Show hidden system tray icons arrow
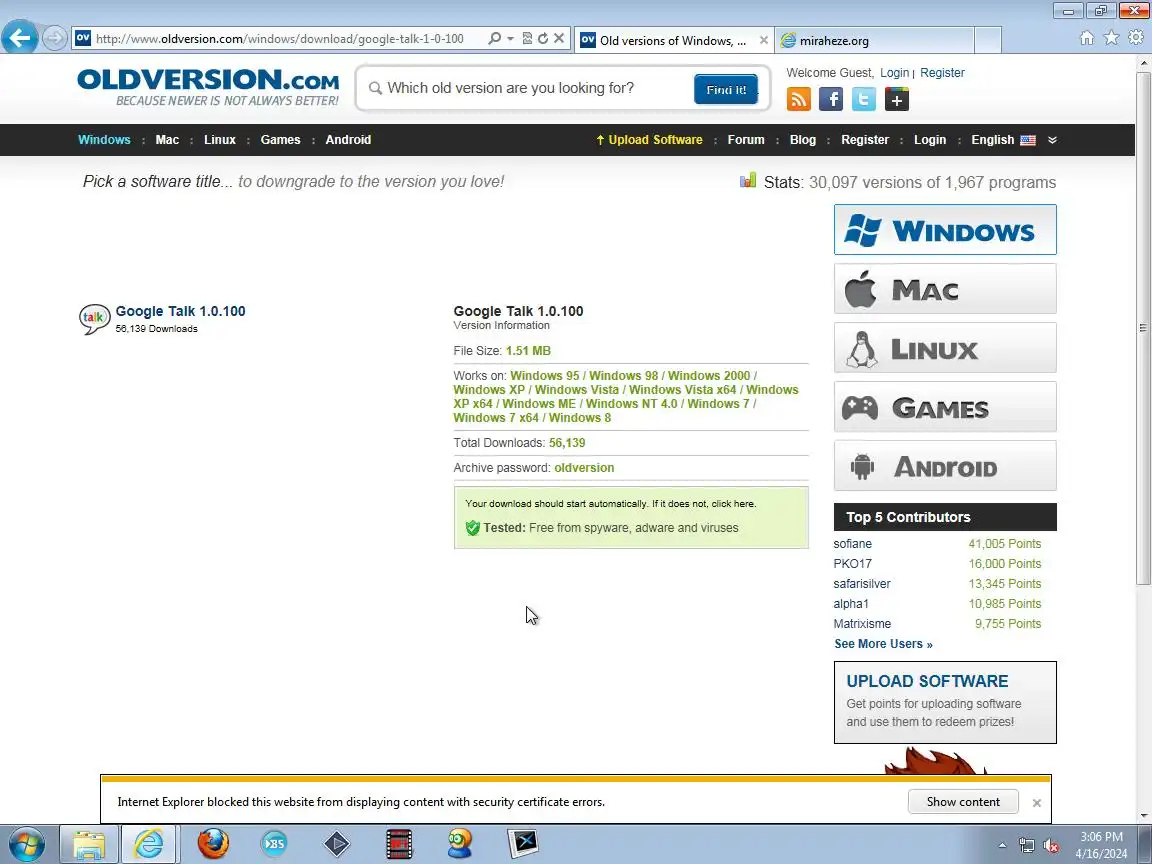 click(x=1002, y=846)
